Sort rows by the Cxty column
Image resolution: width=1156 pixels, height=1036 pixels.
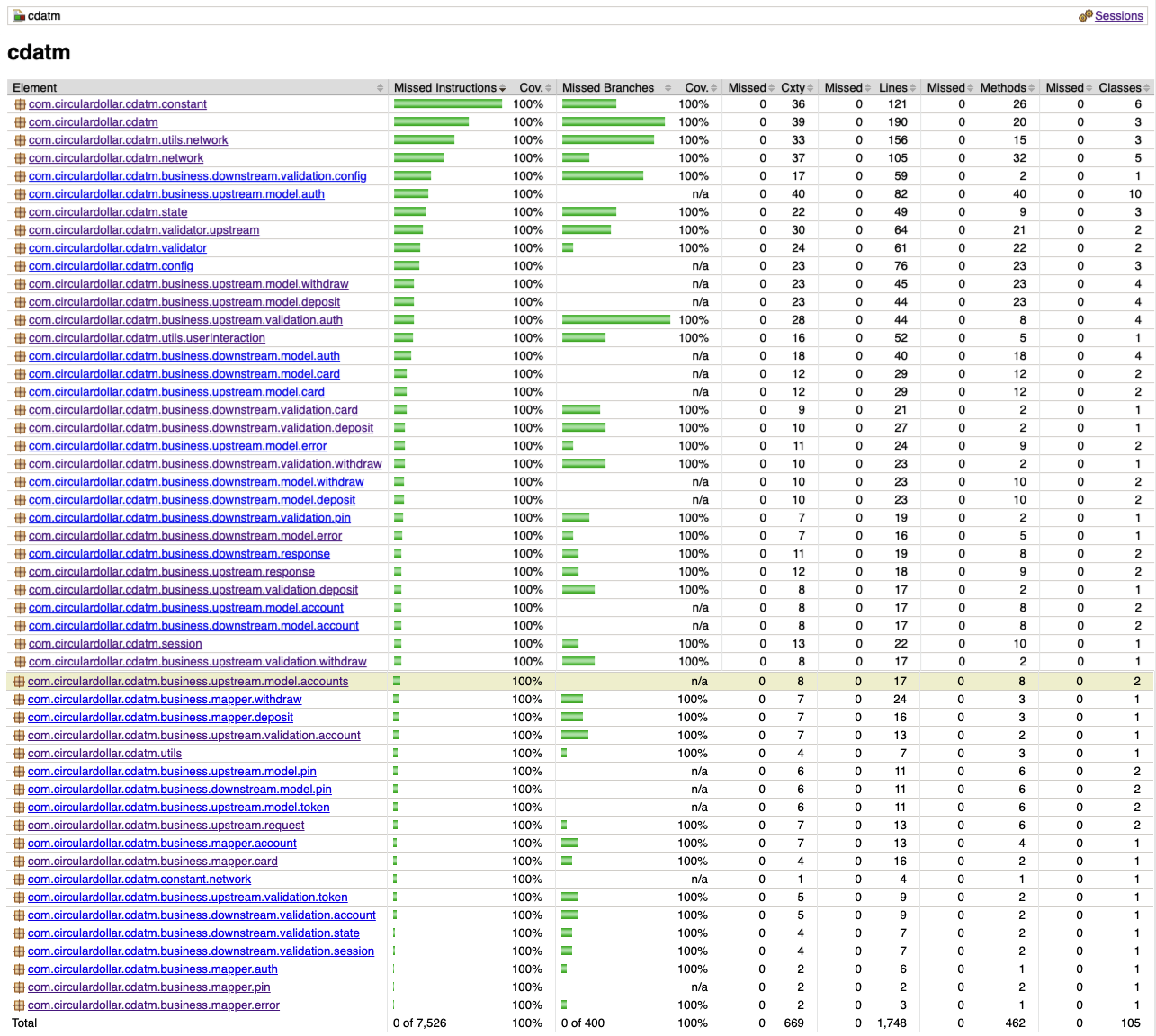point(793,87)
